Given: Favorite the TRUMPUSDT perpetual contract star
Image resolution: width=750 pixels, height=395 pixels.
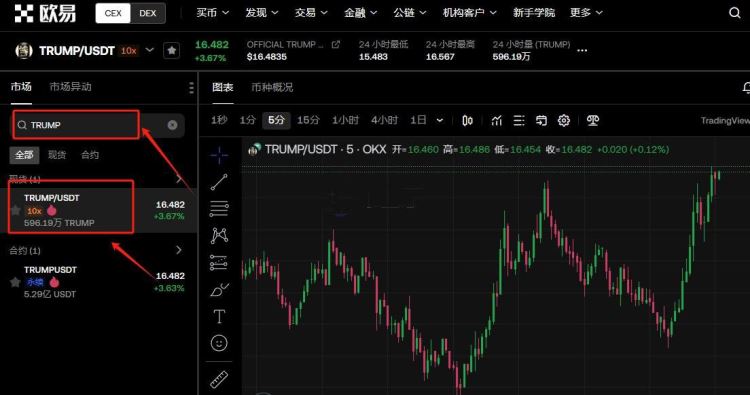Looking at the screenshot, I should point(15,282).
